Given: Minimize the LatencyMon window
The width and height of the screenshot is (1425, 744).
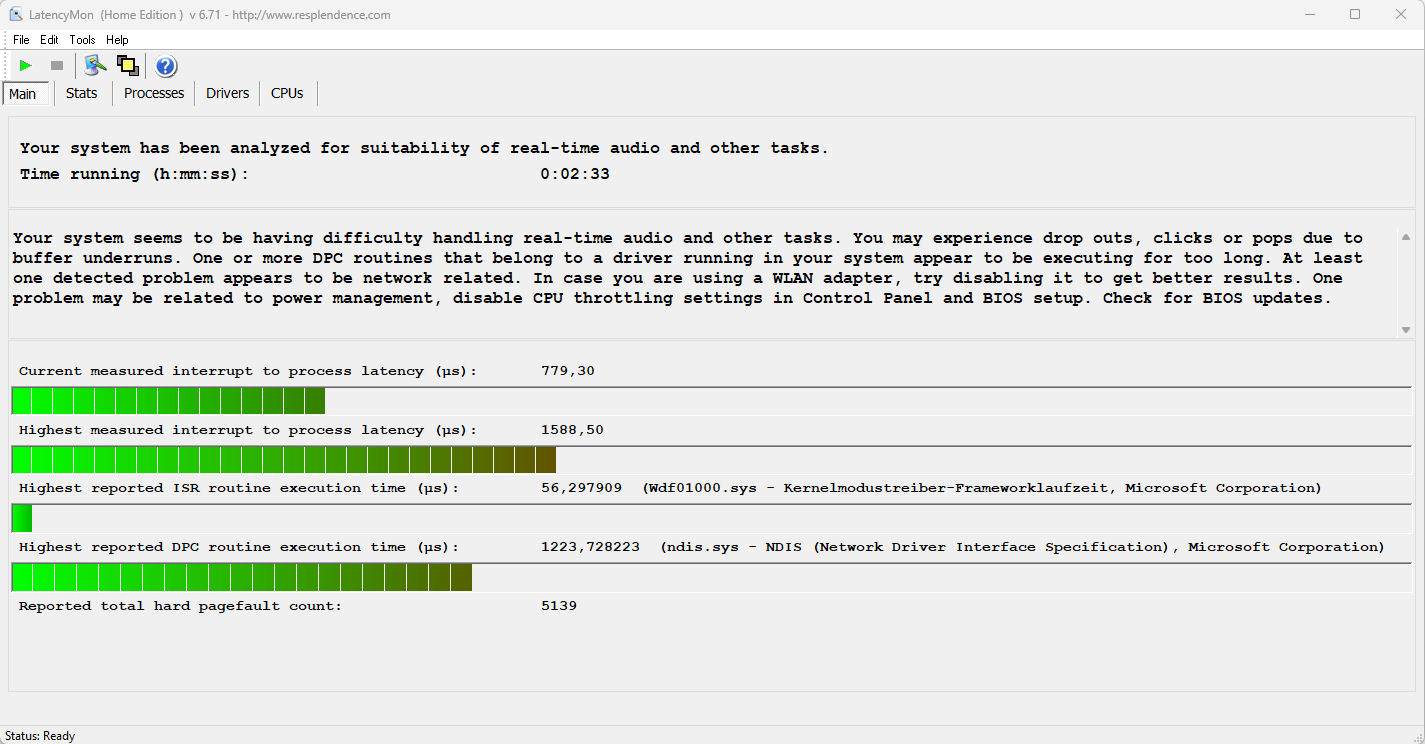Looking at the screenshot, I should coord(1309,14).
